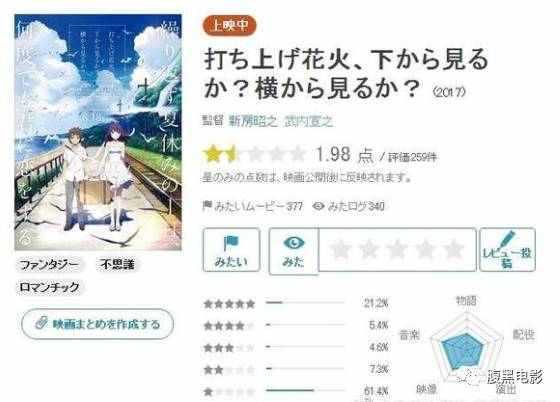Select the five-star review filter row
Screen dimensions: 560x402
coord(296,303)
